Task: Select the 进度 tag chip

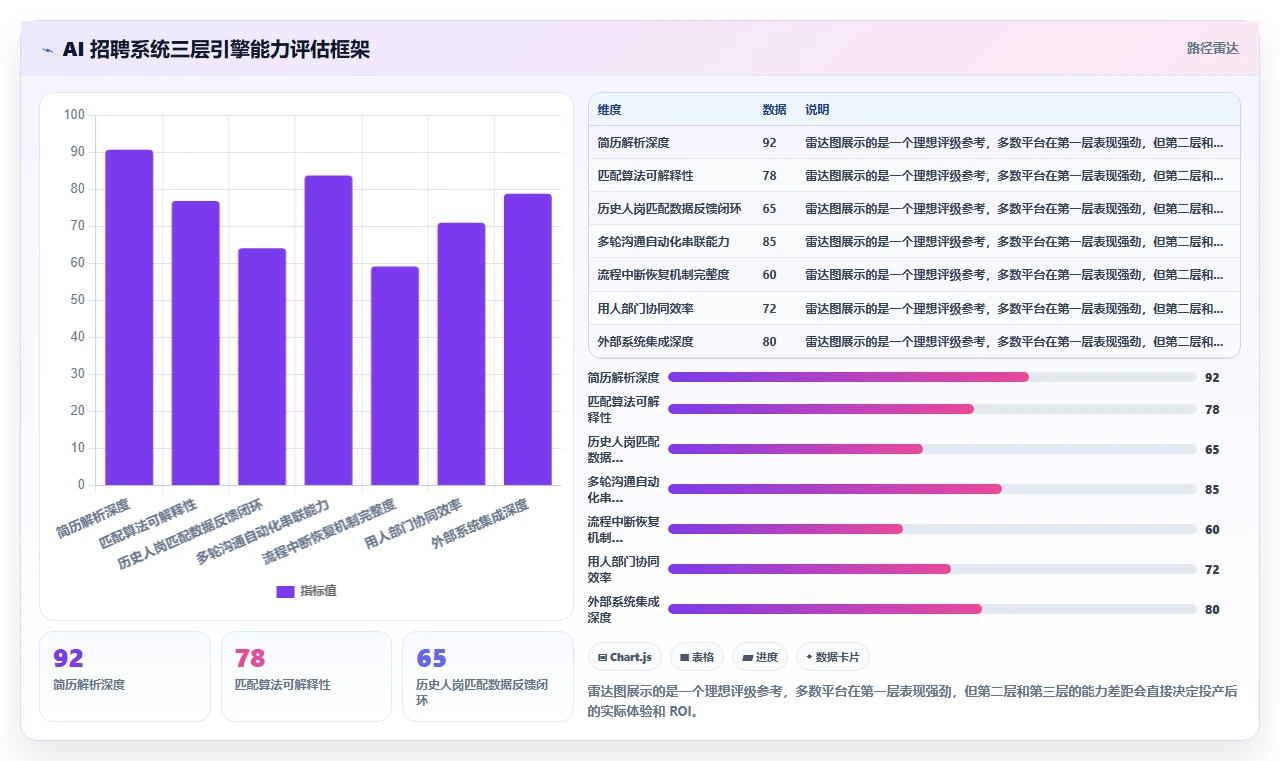Action: pos(760,657)
